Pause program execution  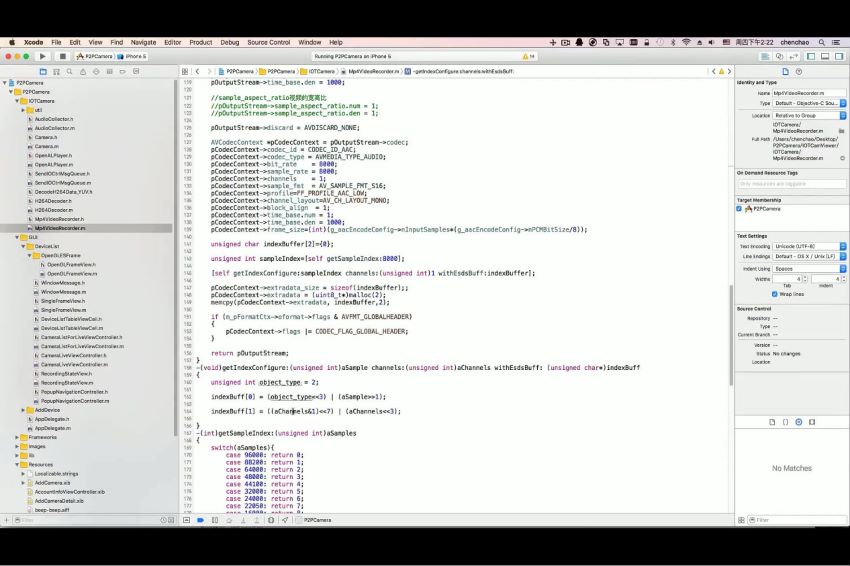215,520
